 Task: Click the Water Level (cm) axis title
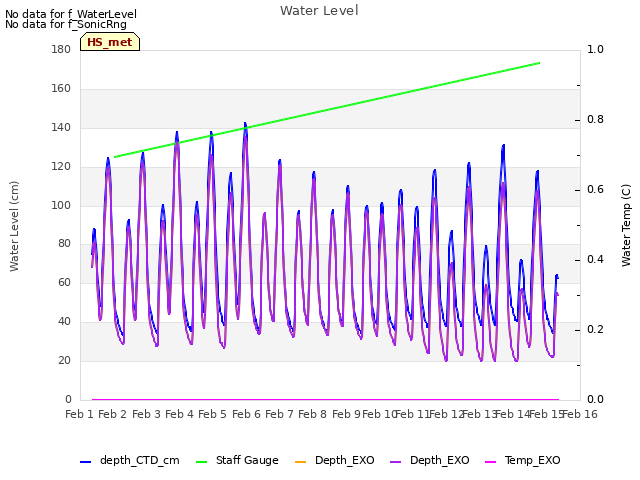click(x=14, y=226)
